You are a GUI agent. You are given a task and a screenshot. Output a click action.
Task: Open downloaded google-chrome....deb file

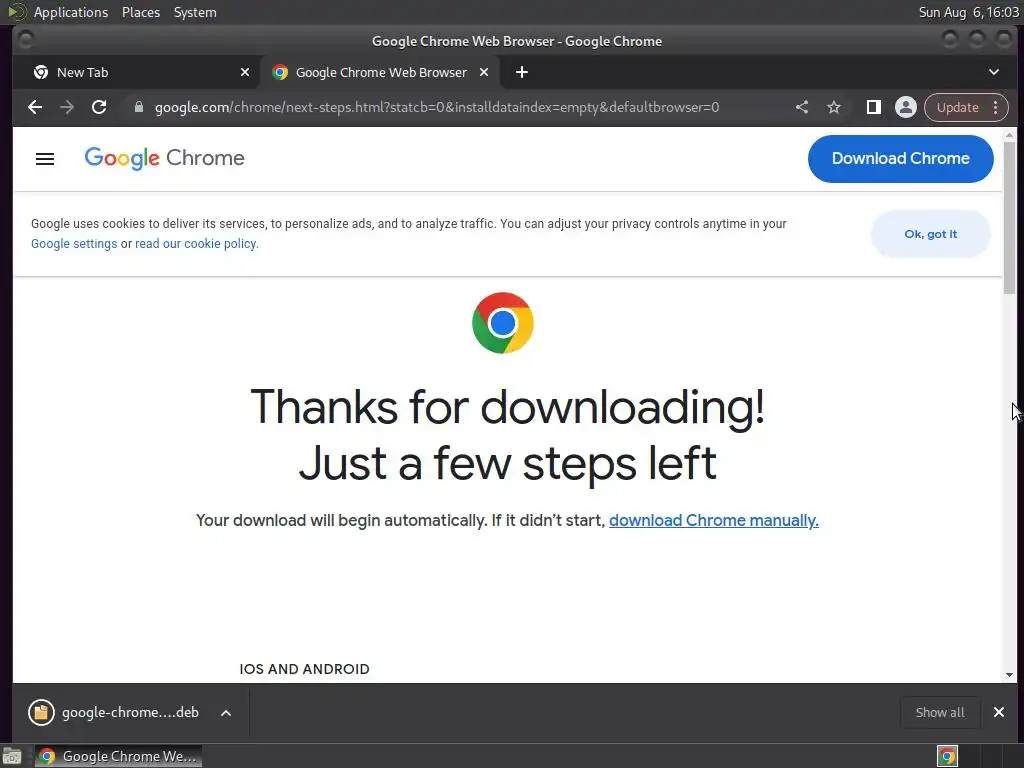pos(130,712)
